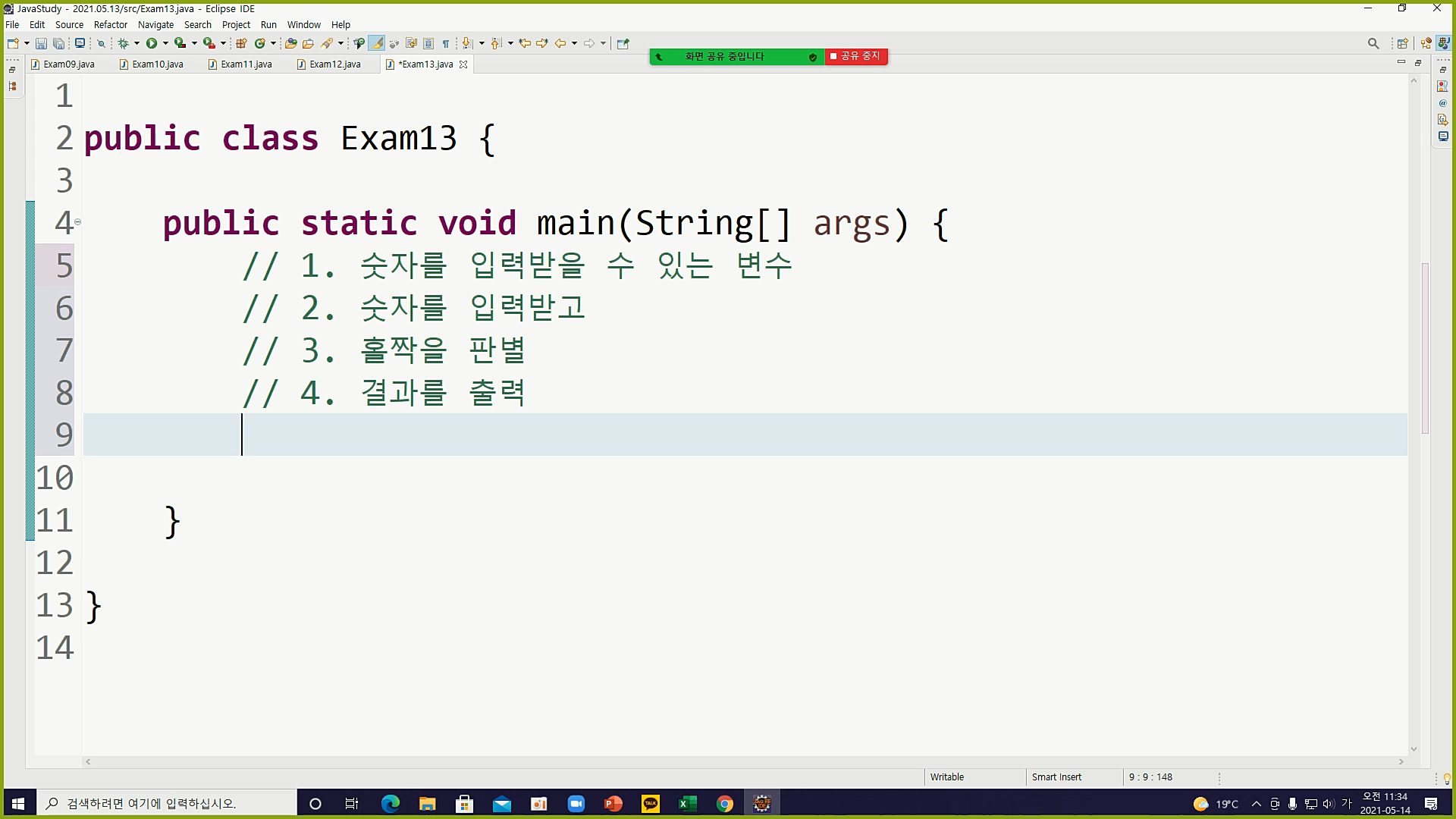Click the Open Type icon

point(290,44)
